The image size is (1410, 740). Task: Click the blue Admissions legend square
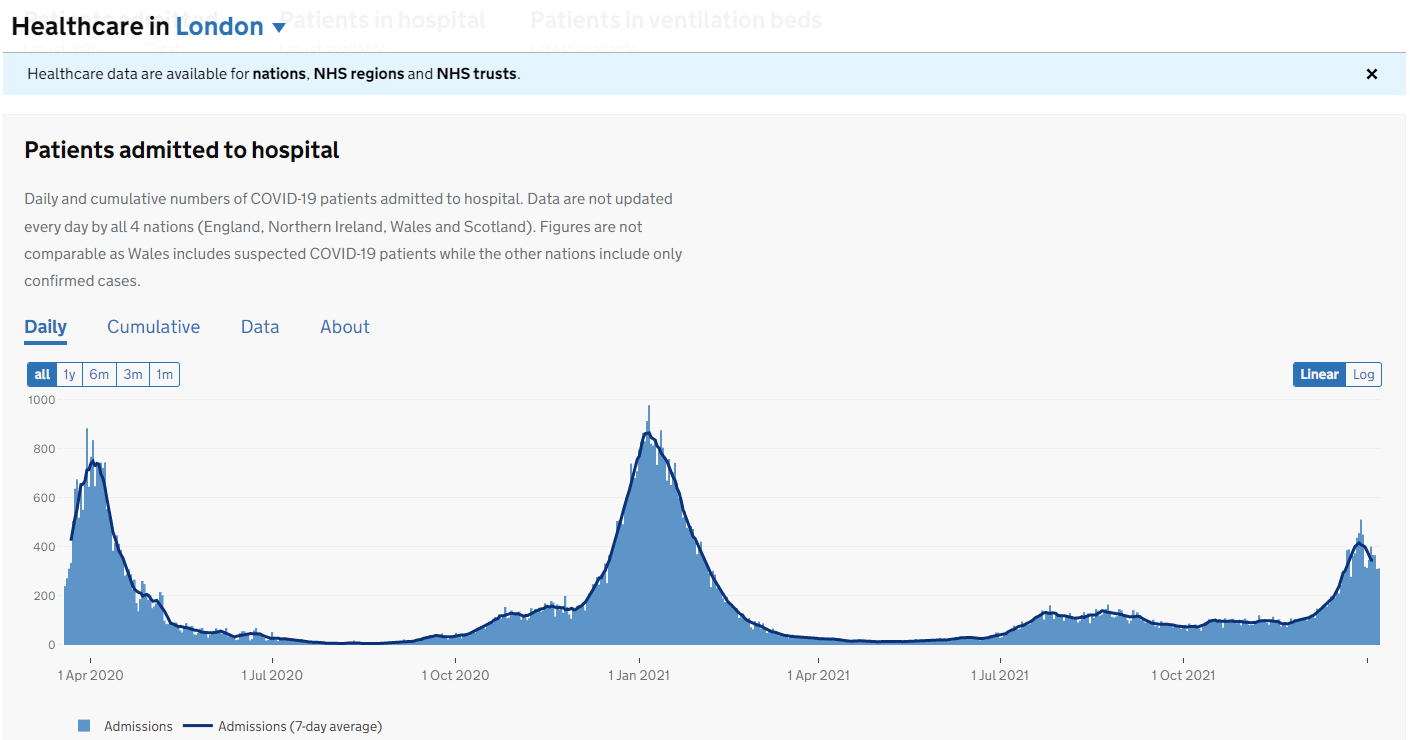(x=84, y=726)
